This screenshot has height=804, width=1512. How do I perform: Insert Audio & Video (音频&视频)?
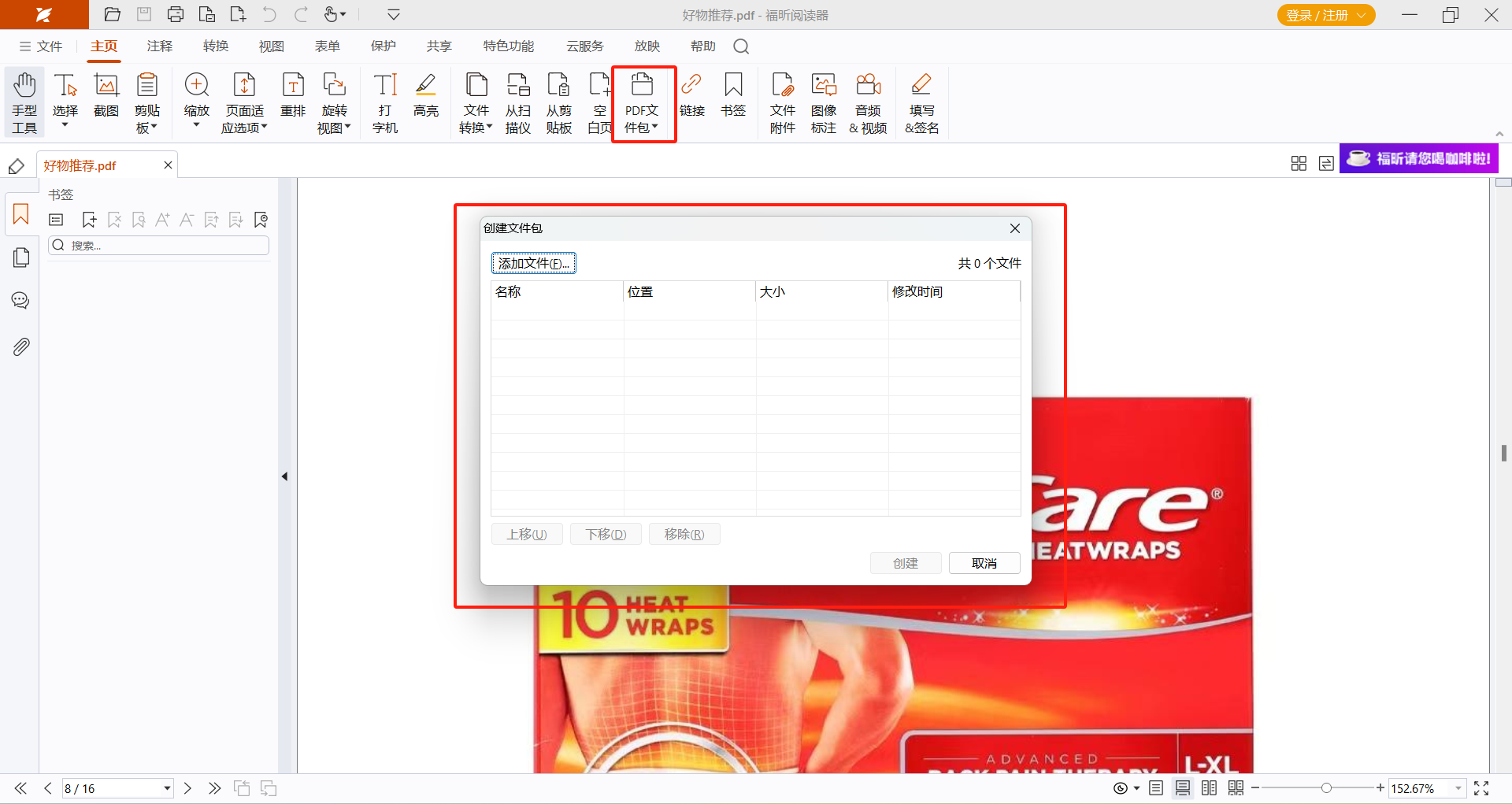tap(868, 102)
